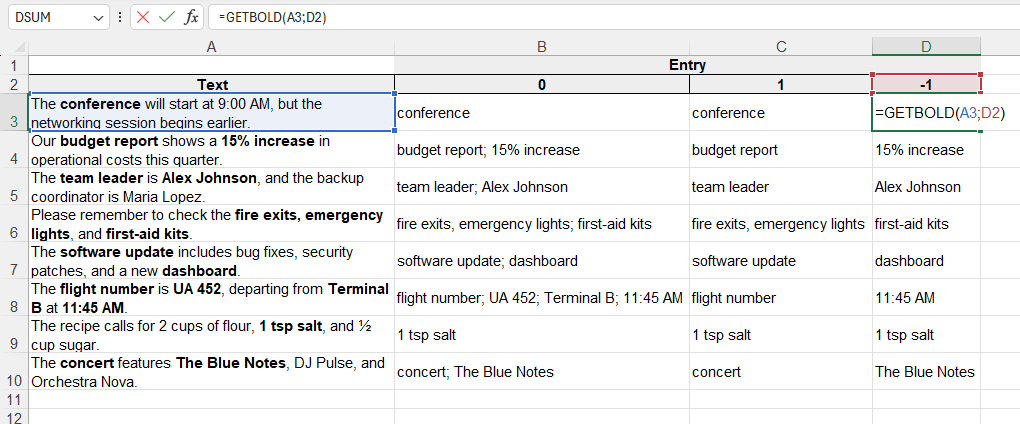Select the row 7 header

[x=14, y=260]
